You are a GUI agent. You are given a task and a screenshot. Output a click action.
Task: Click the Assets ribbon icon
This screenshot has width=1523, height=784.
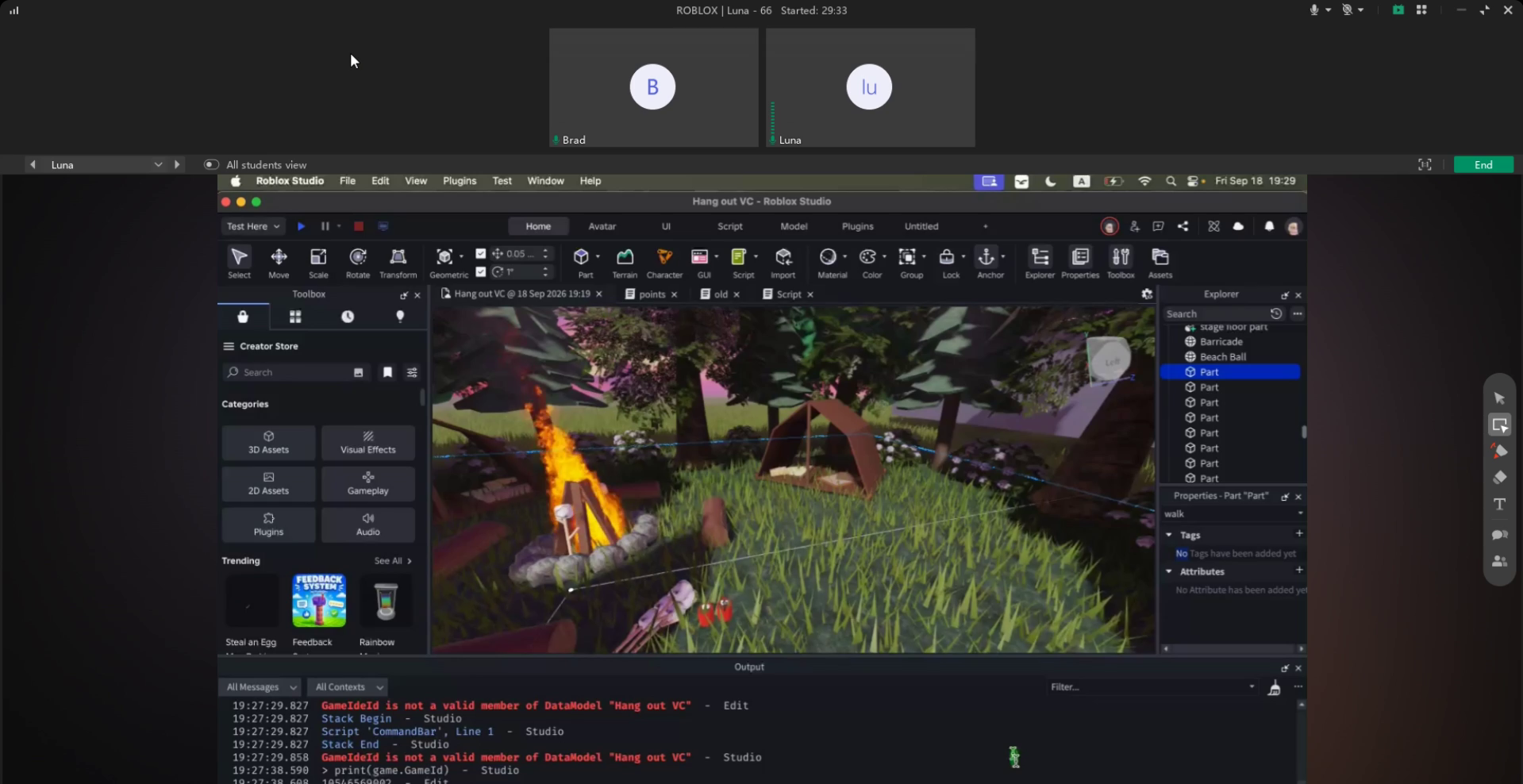1160,257
